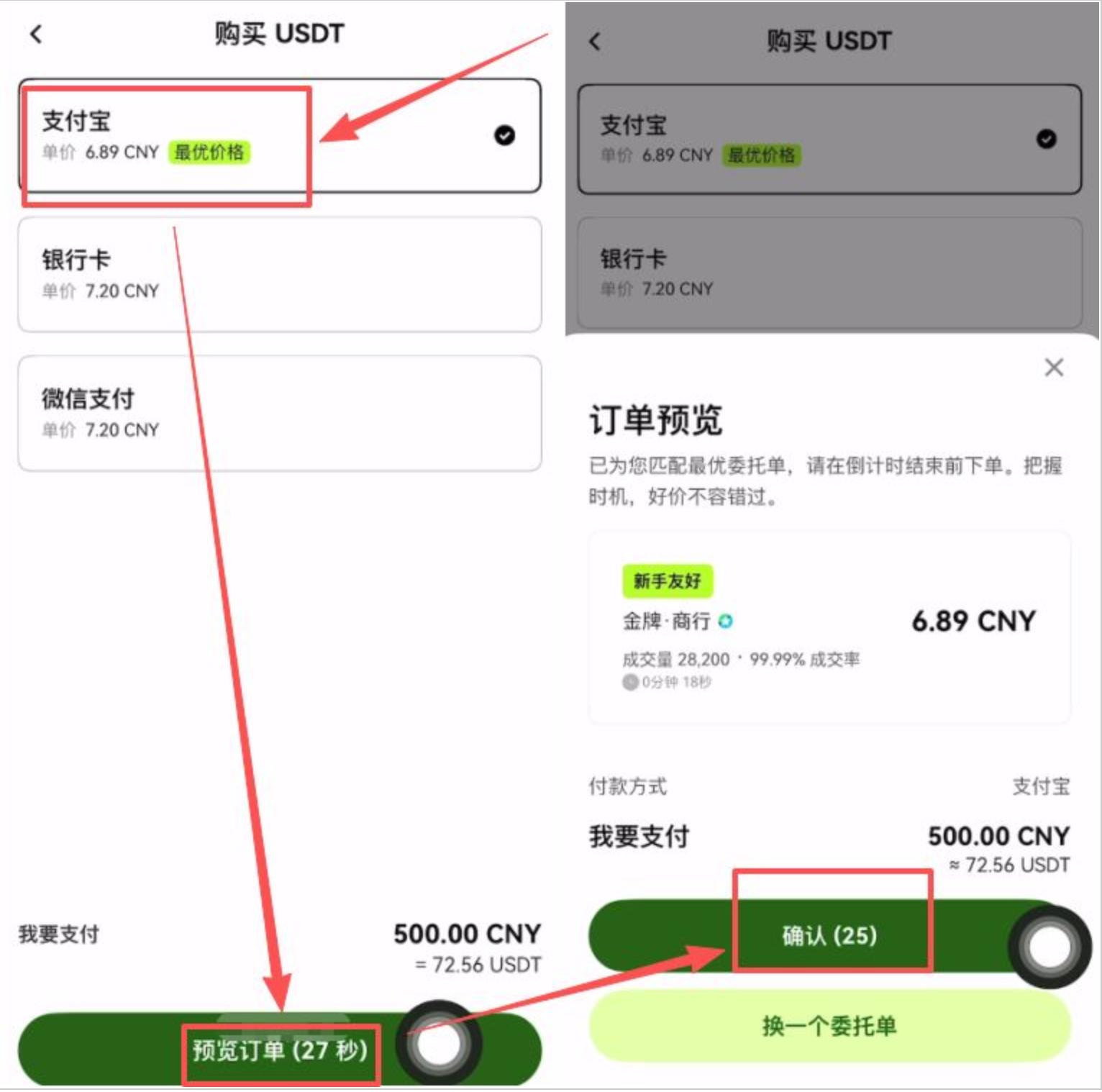Select the 新手友好 beginner-friendly tag
1102x1092 pixels.
(x=667, y=581)
